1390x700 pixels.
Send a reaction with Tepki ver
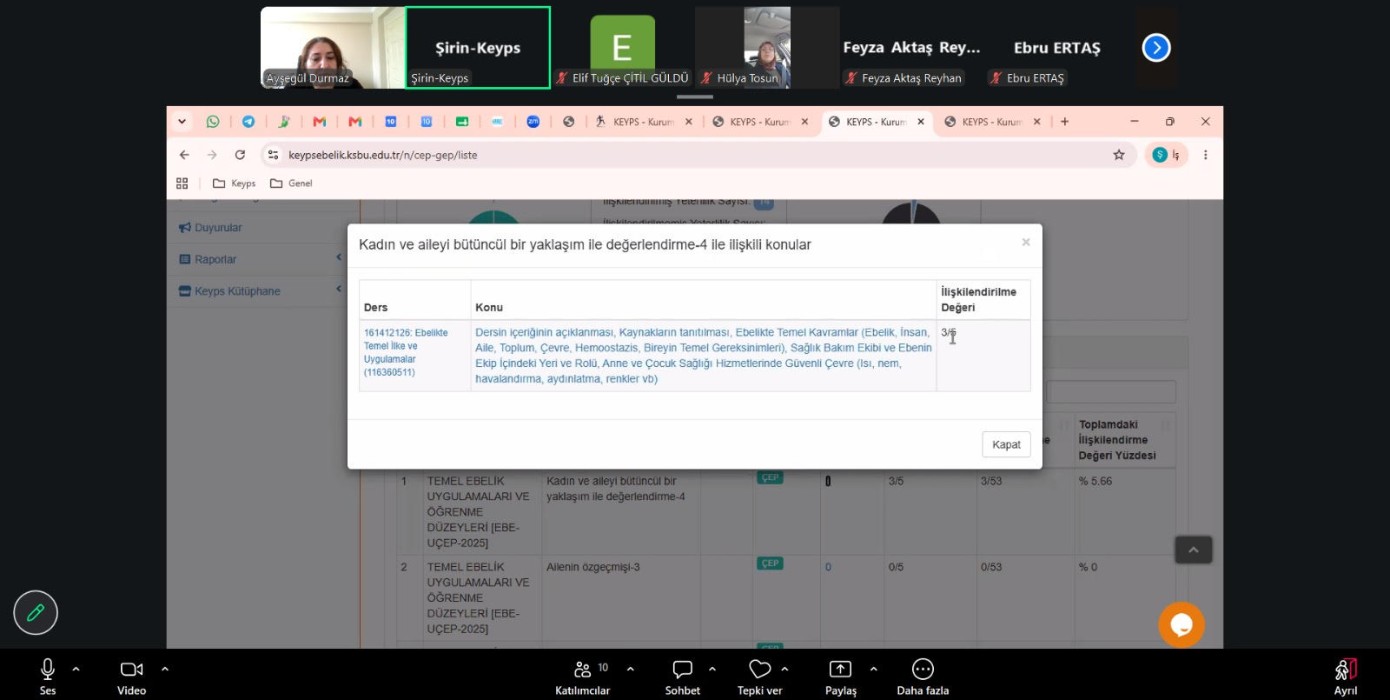pos(760,677)
